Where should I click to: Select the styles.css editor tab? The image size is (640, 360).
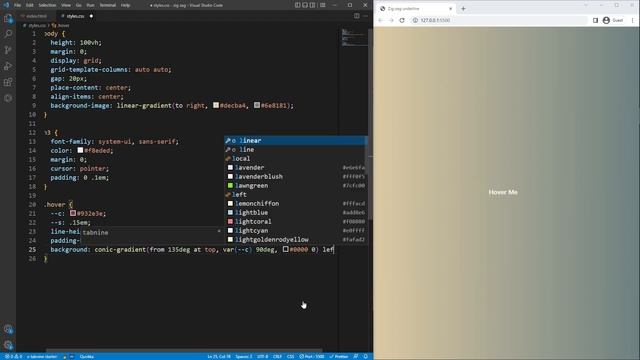click(x=75, y=16)
